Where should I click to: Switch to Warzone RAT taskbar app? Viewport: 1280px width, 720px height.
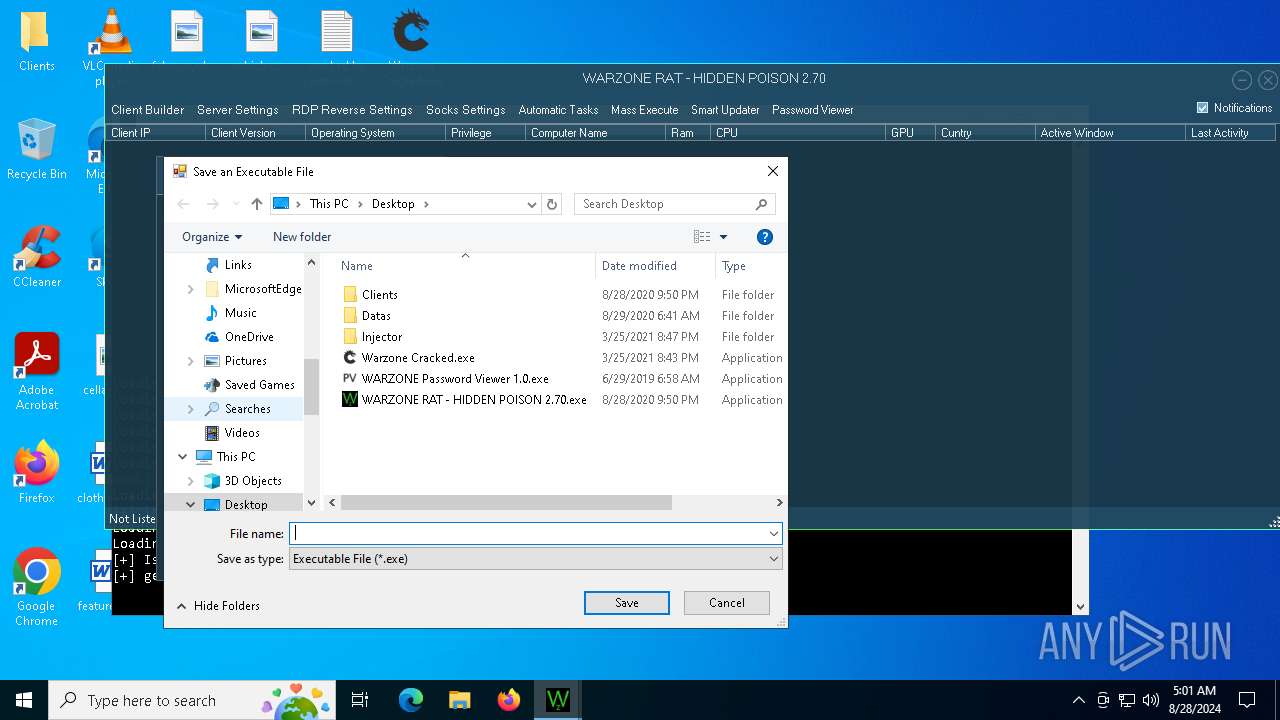(x=557, y=700)
